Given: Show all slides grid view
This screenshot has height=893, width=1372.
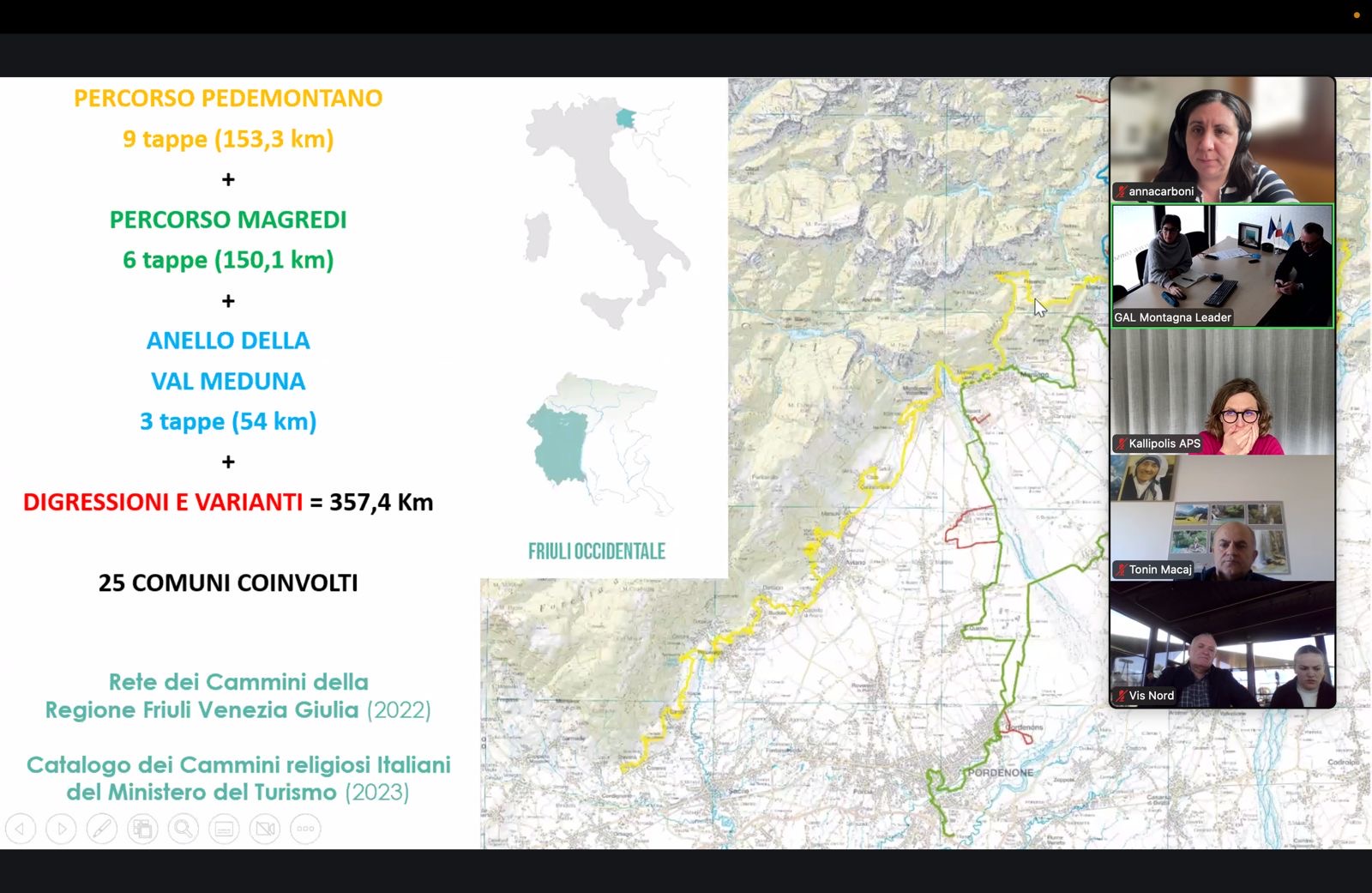Looking at the screenshot, I should tap(142, 829).
